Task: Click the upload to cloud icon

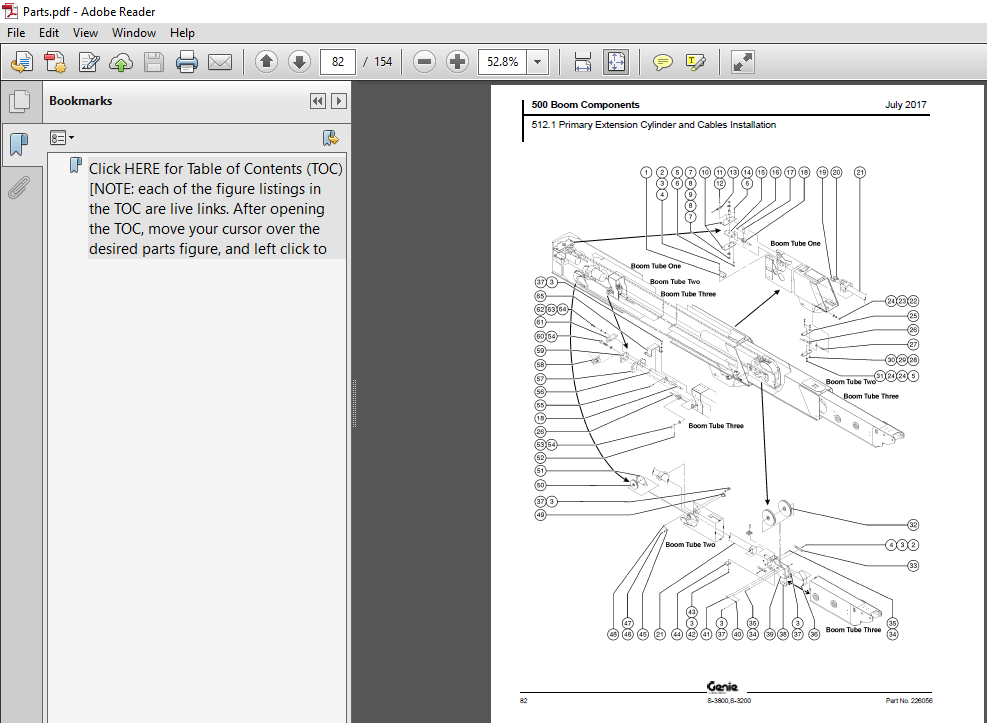Action: (121, 62)
